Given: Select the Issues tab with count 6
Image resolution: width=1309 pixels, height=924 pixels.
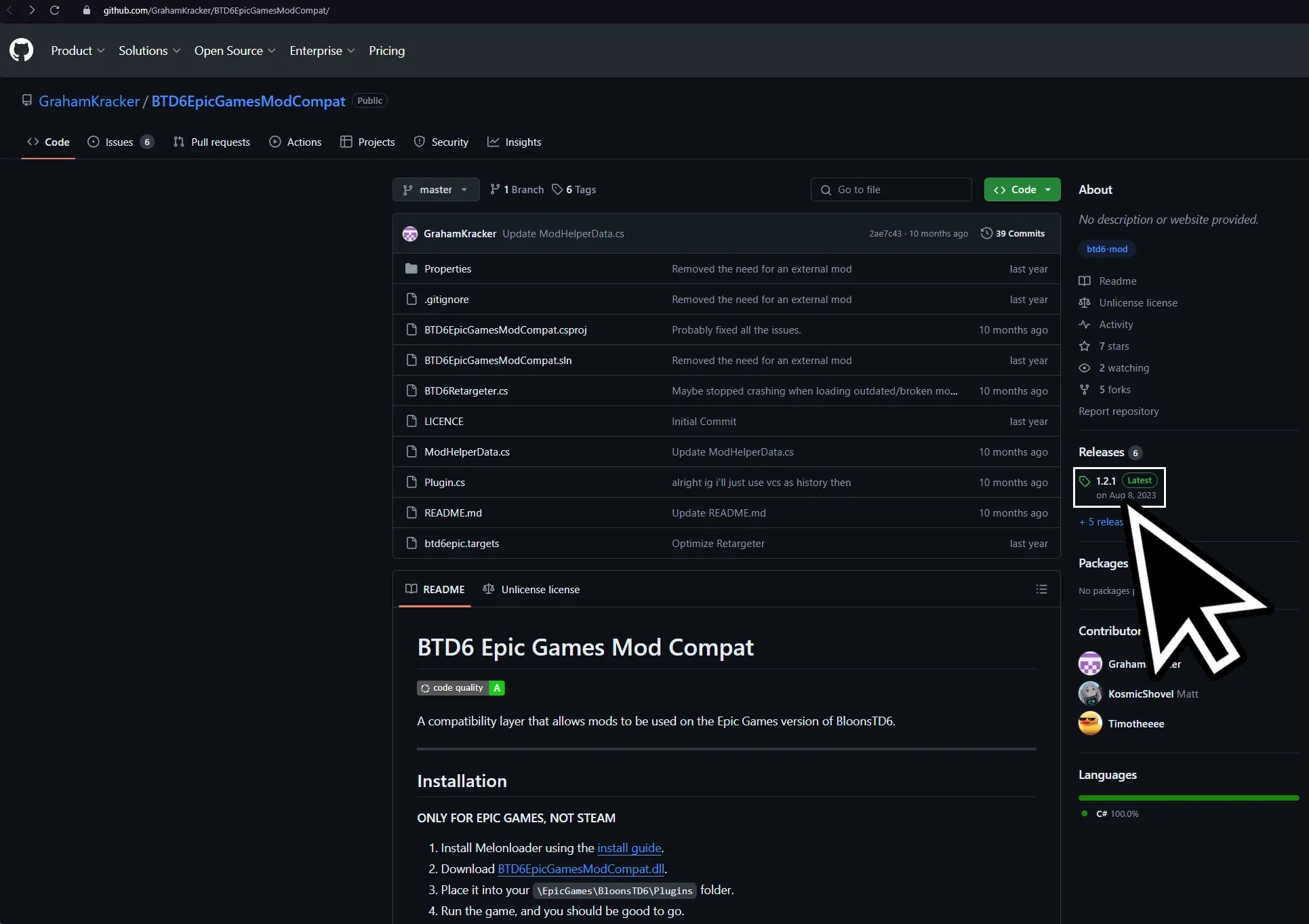Looking at the screenshot, I should click(120, 141).
